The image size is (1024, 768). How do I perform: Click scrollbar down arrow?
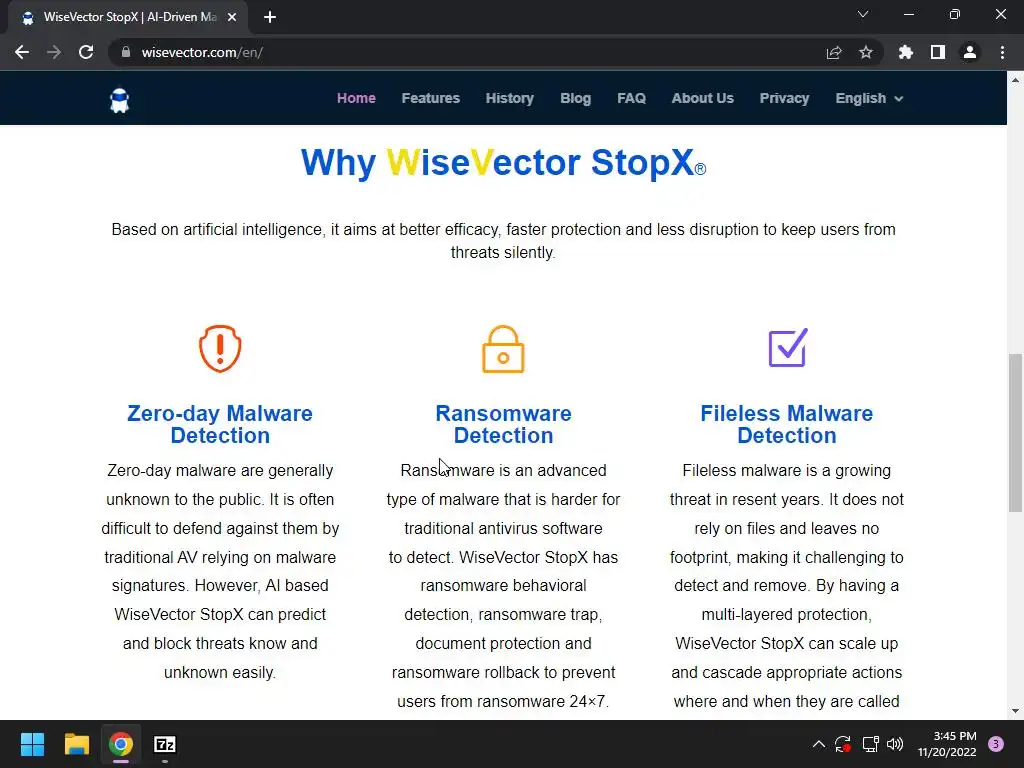(1015, 711)
